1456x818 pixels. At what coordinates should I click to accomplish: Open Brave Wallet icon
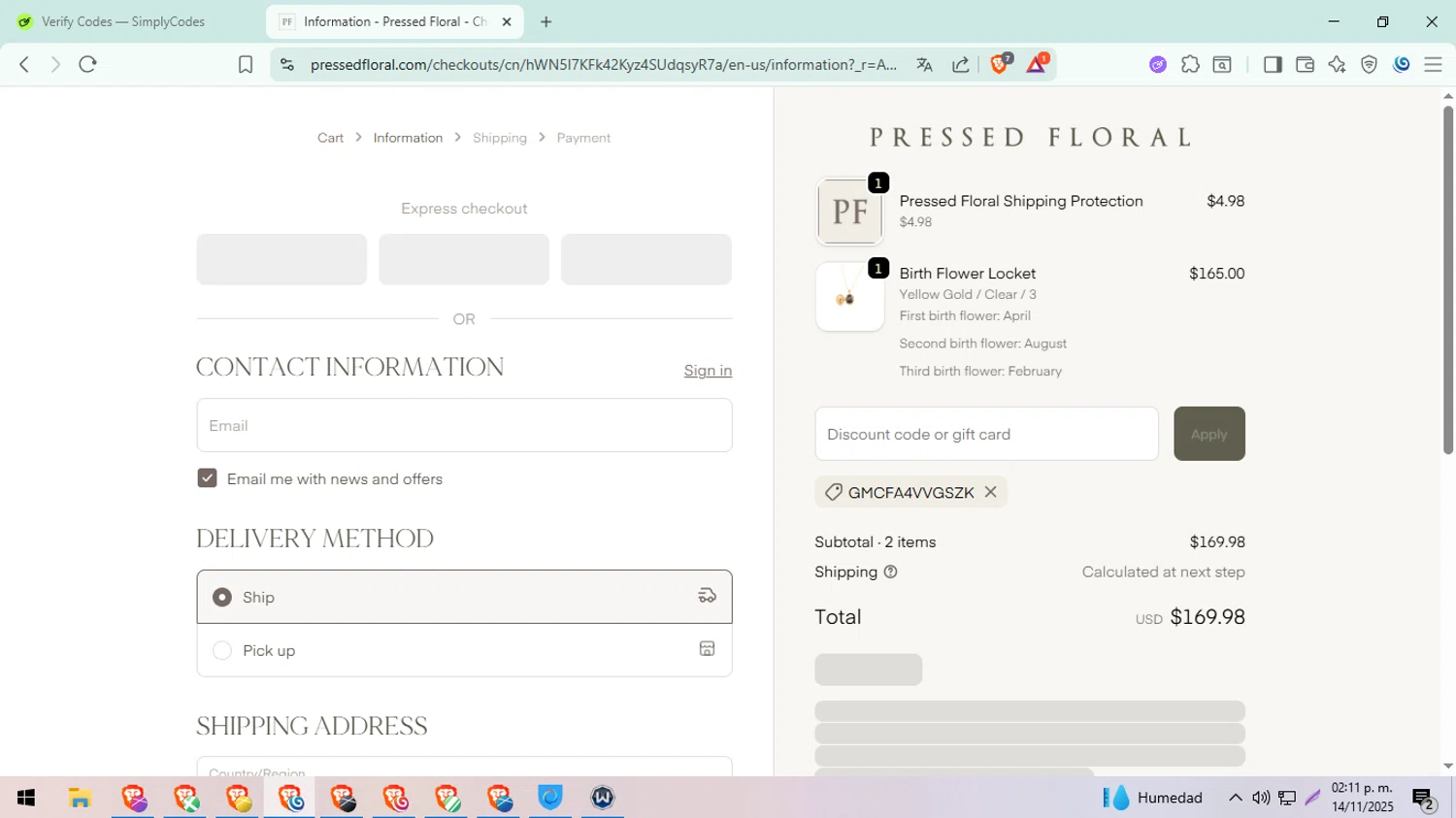click(x=1305, y=64)
